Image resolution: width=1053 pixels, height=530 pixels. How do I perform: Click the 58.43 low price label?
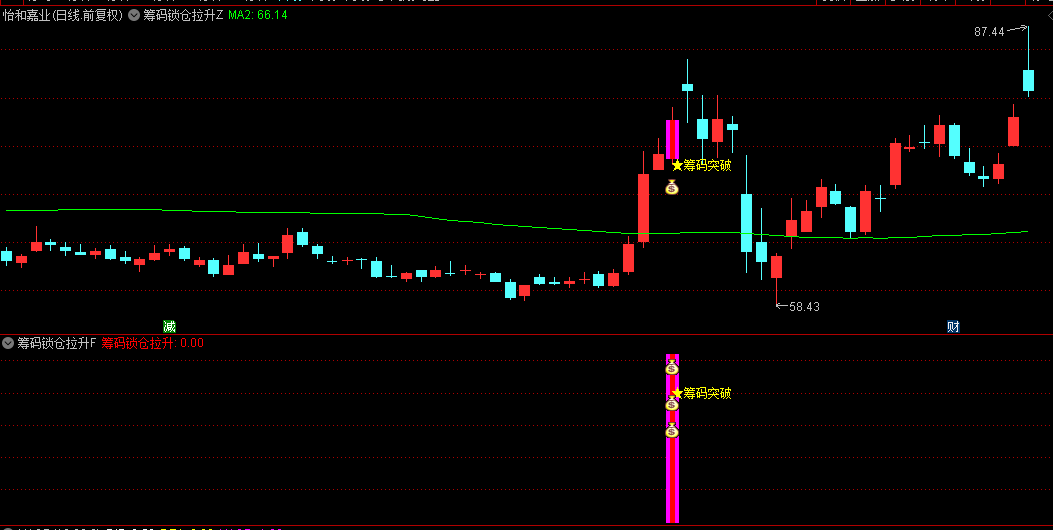(x=804, y=306)
